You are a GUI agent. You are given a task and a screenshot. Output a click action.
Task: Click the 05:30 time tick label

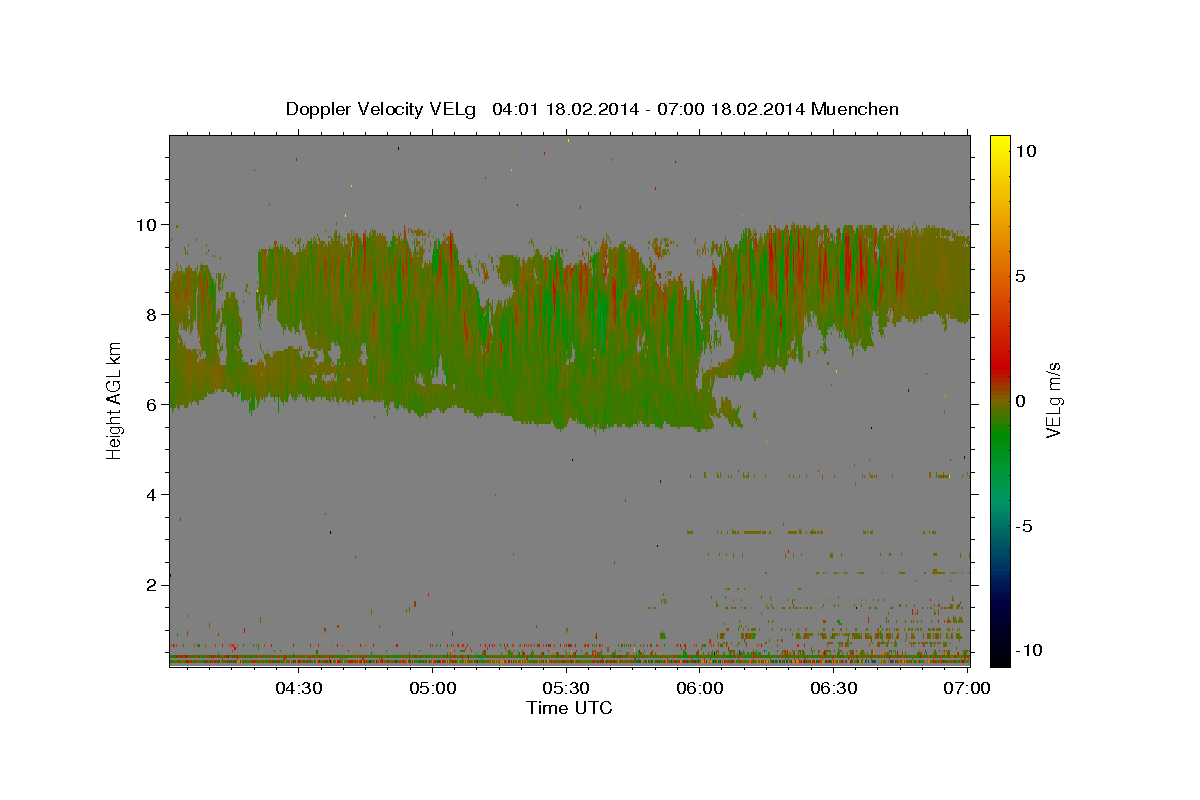coord(566,688)
